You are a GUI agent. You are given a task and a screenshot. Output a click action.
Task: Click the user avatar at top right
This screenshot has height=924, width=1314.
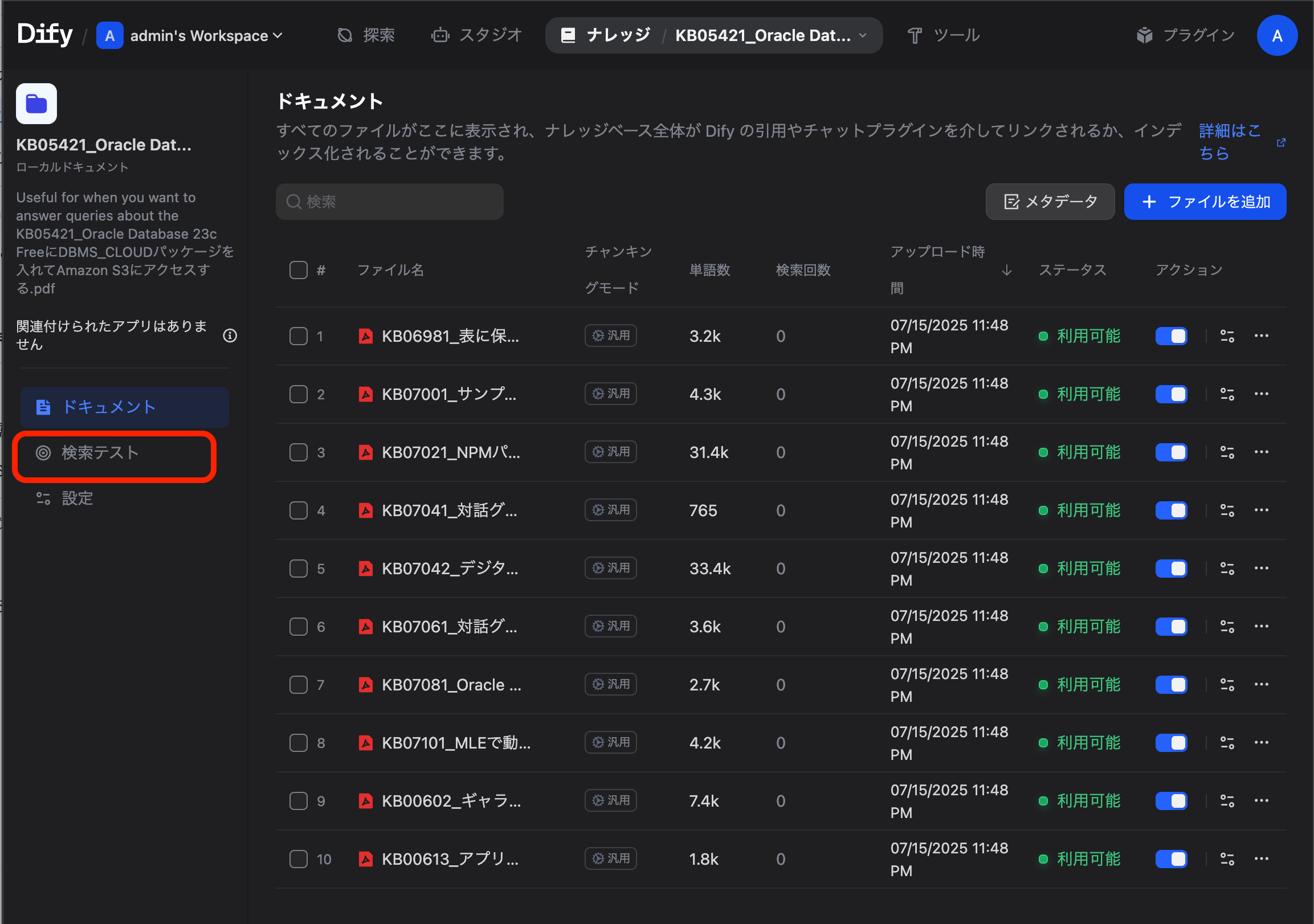(x=1277, y=35)
